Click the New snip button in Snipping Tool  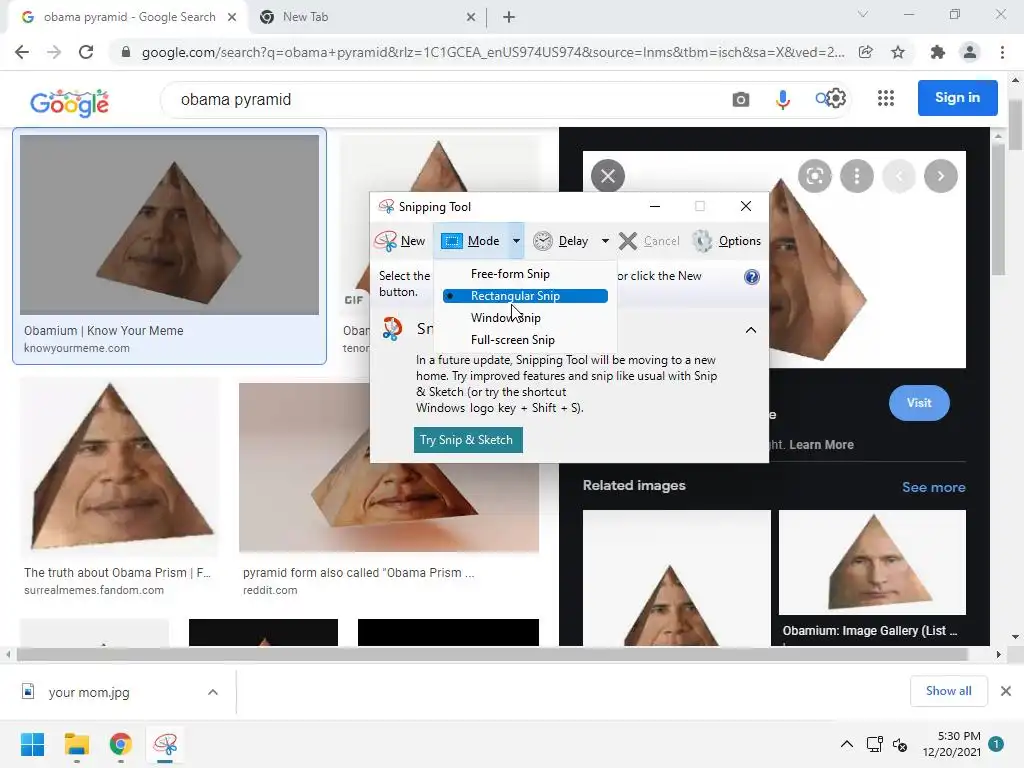[x=400, y=241]
